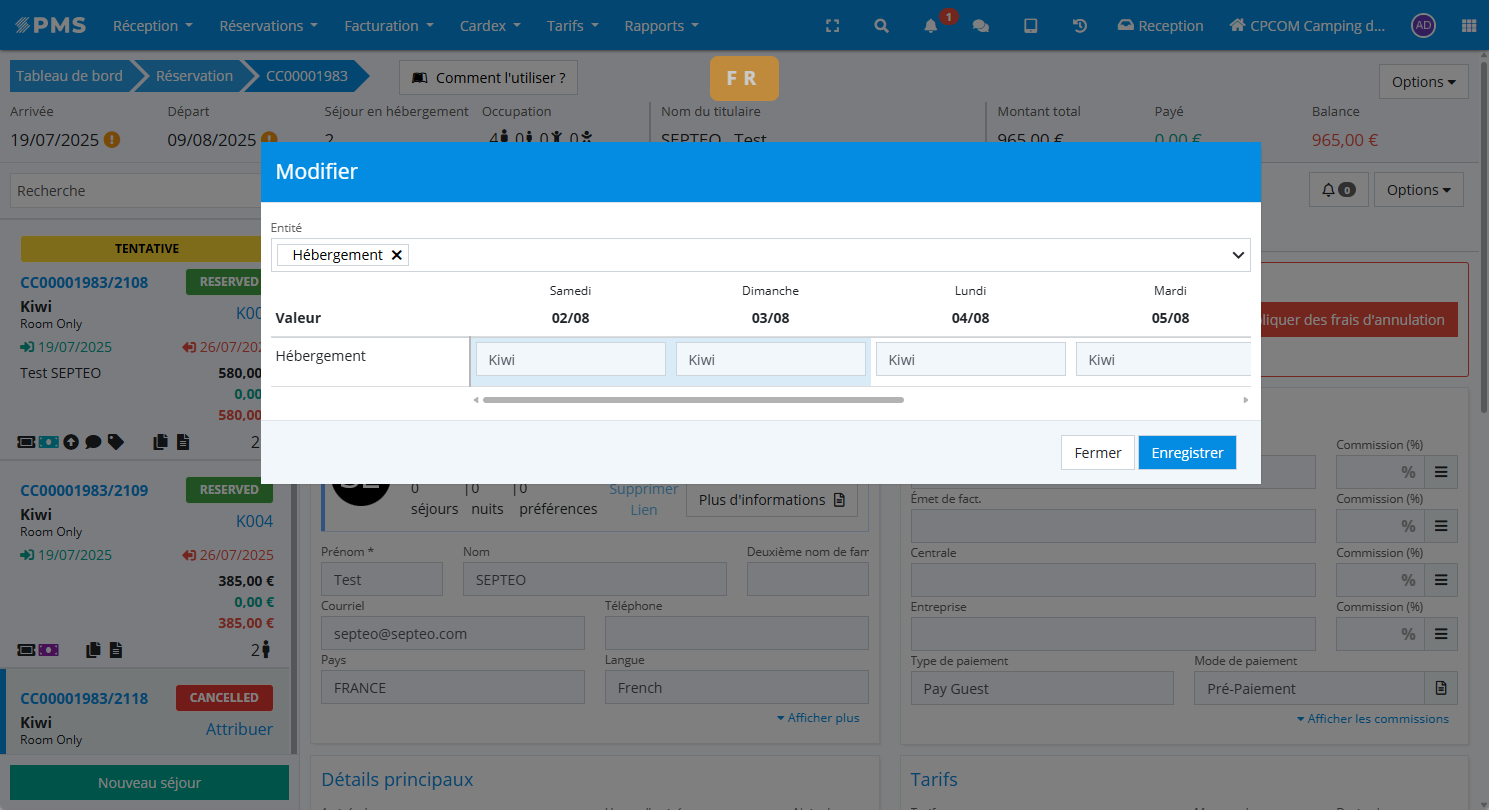Open the Réservations menu

(x=268, y=26)
